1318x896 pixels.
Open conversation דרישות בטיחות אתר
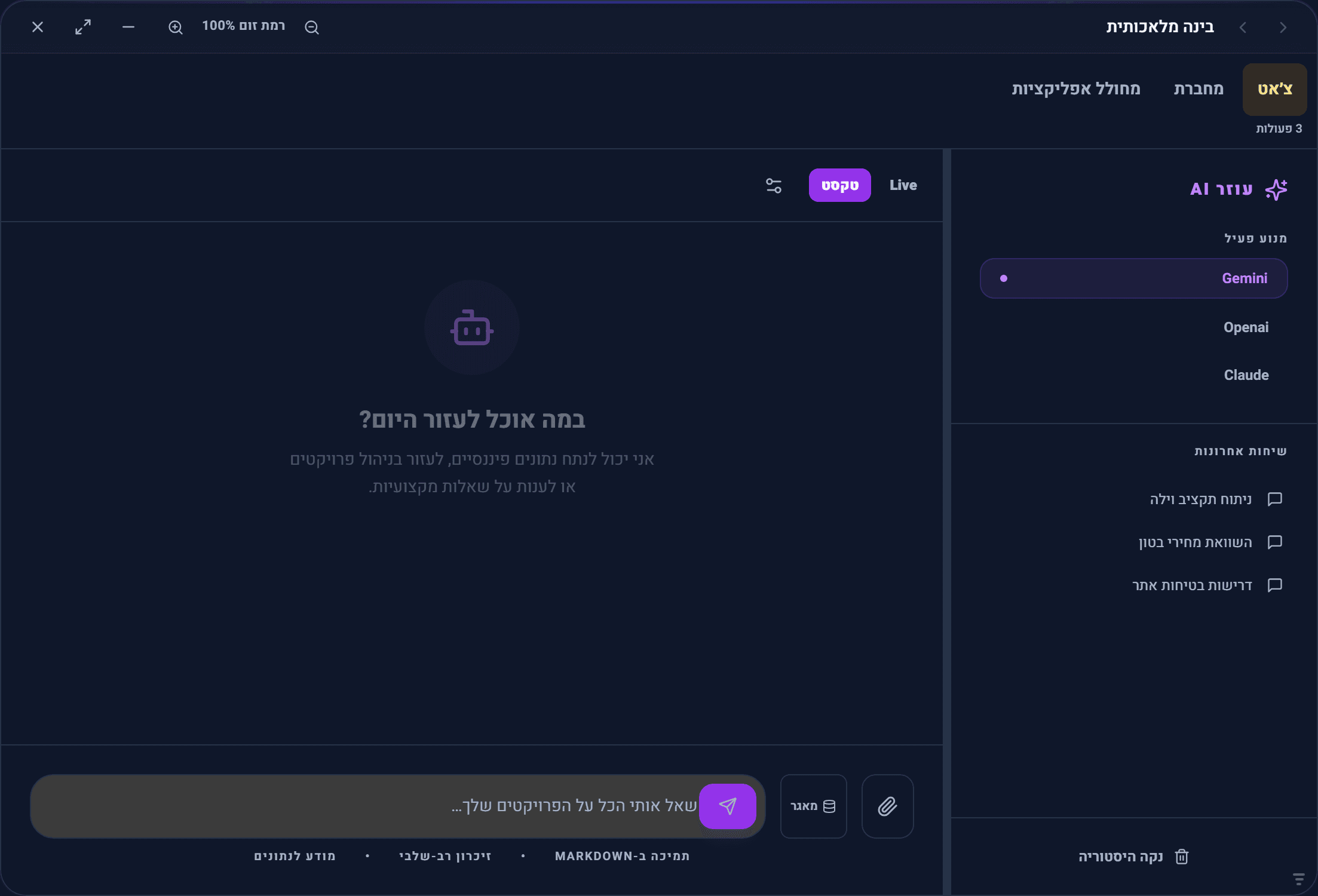[1192, 585]
